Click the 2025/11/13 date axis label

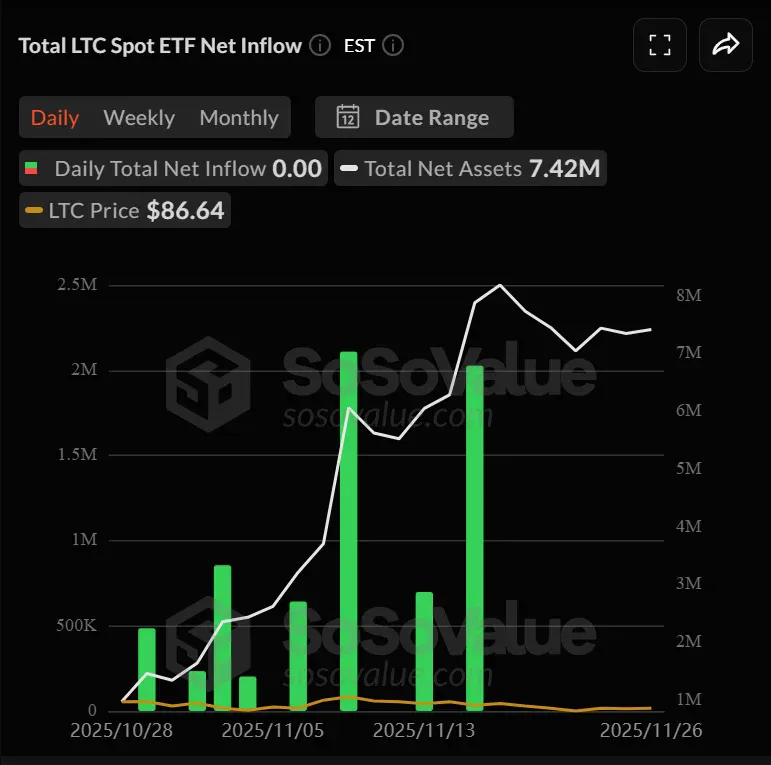tap(424, 731)
